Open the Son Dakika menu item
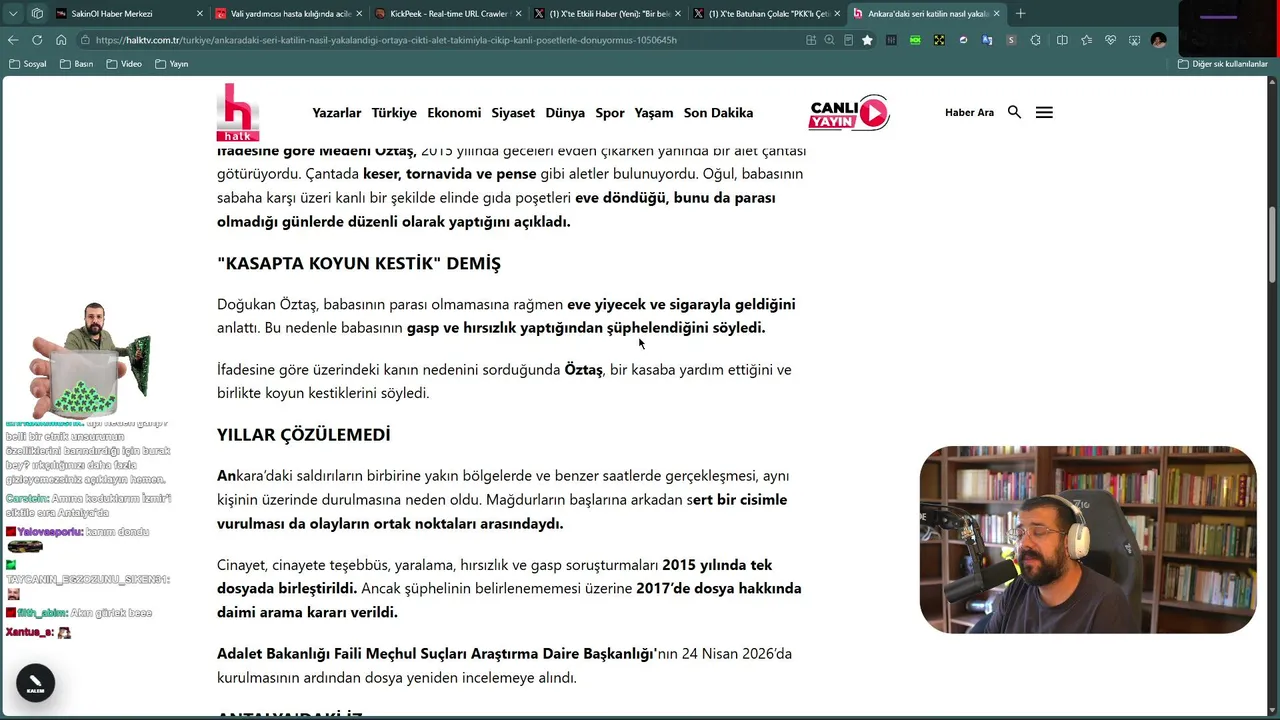The image size is (1280, 720). point(718,113)
